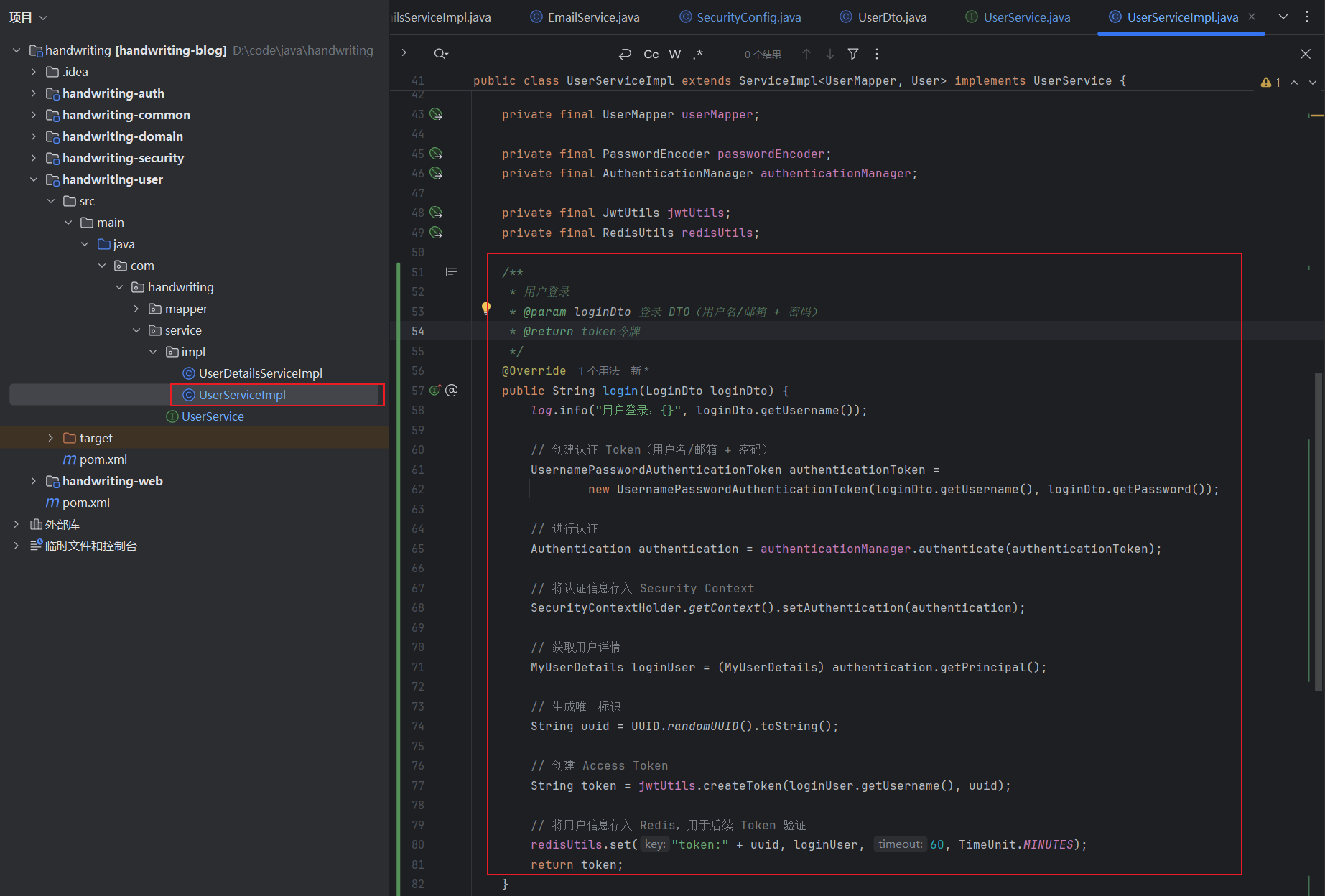The height and width of the screenshot is (896, 1325).
Task: Click the bean gutter icon for authenticationManager
Action: [x=436, y=173]
